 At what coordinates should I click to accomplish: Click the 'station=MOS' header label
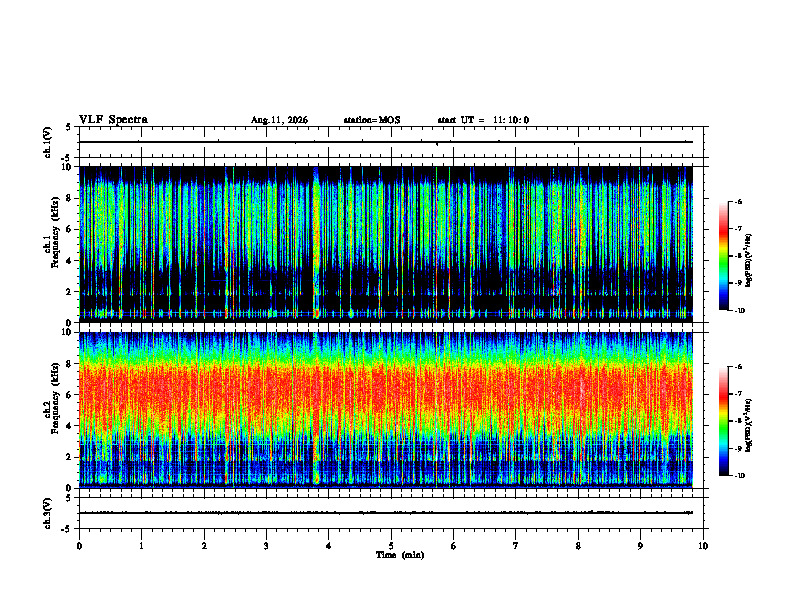click(372, 120)
